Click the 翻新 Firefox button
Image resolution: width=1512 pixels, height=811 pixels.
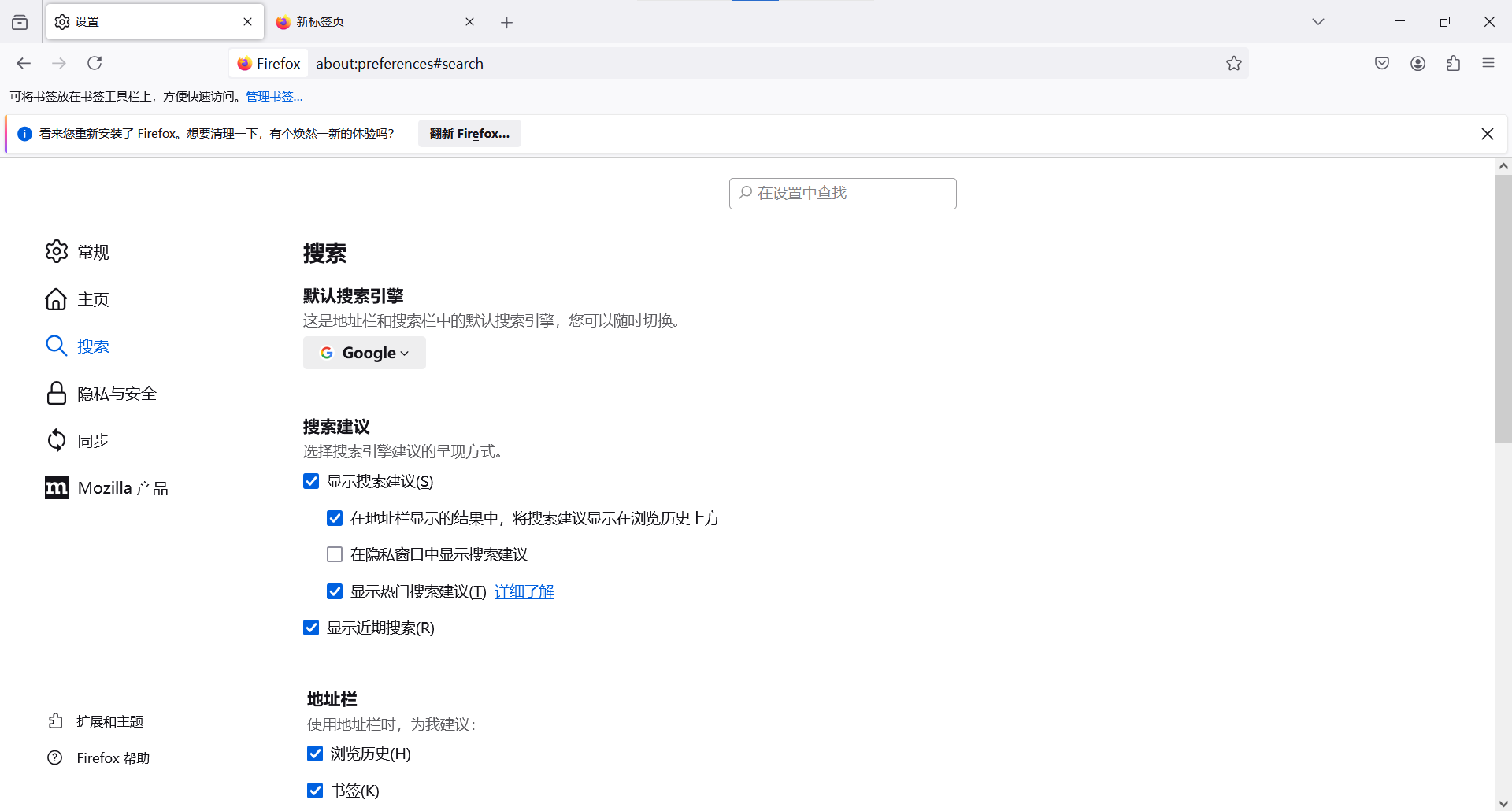click(x=469, y=134)
